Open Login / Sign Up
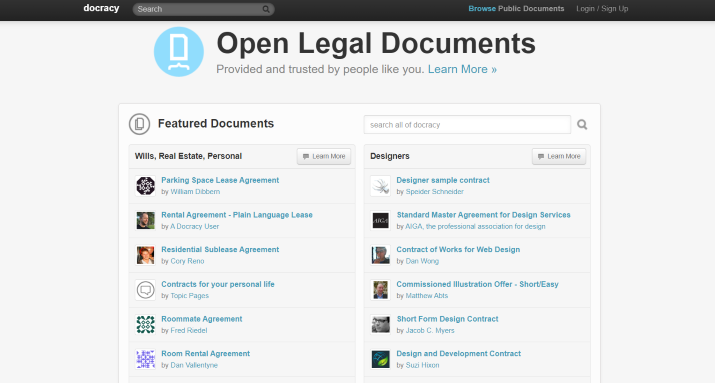This screenshot has height=383, width=715. click(x=602, y=9)
